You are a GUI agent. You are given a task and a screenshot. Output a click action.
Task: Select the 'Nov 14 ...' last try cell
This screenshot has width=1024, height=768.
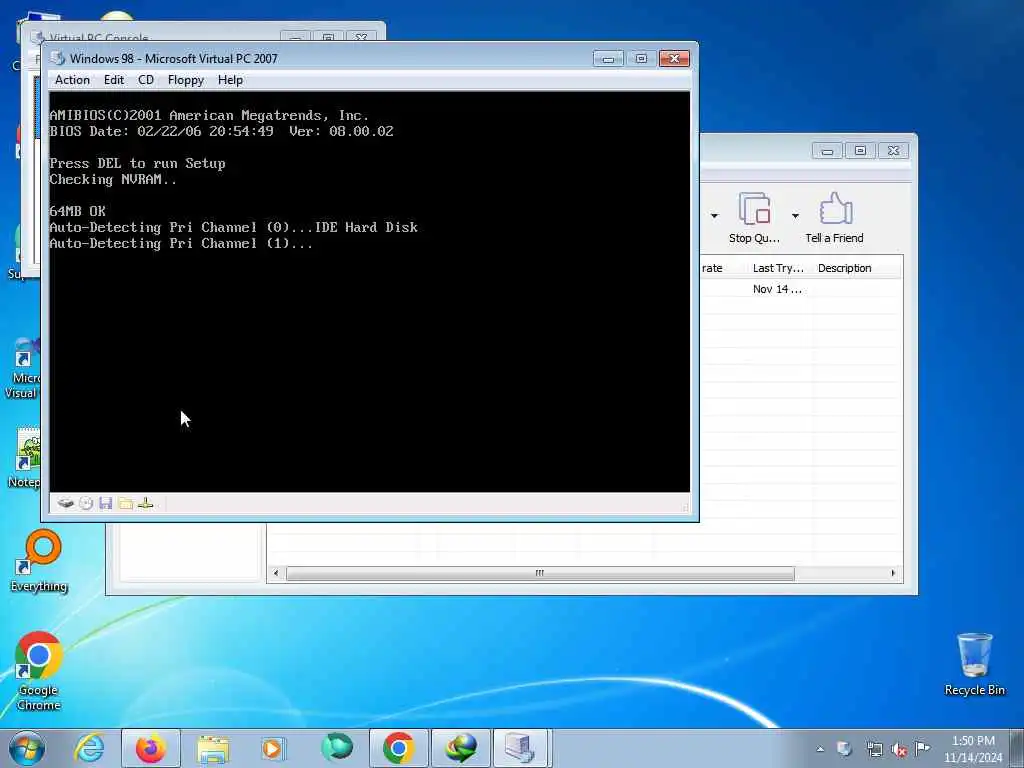click(x=777, y=289)
